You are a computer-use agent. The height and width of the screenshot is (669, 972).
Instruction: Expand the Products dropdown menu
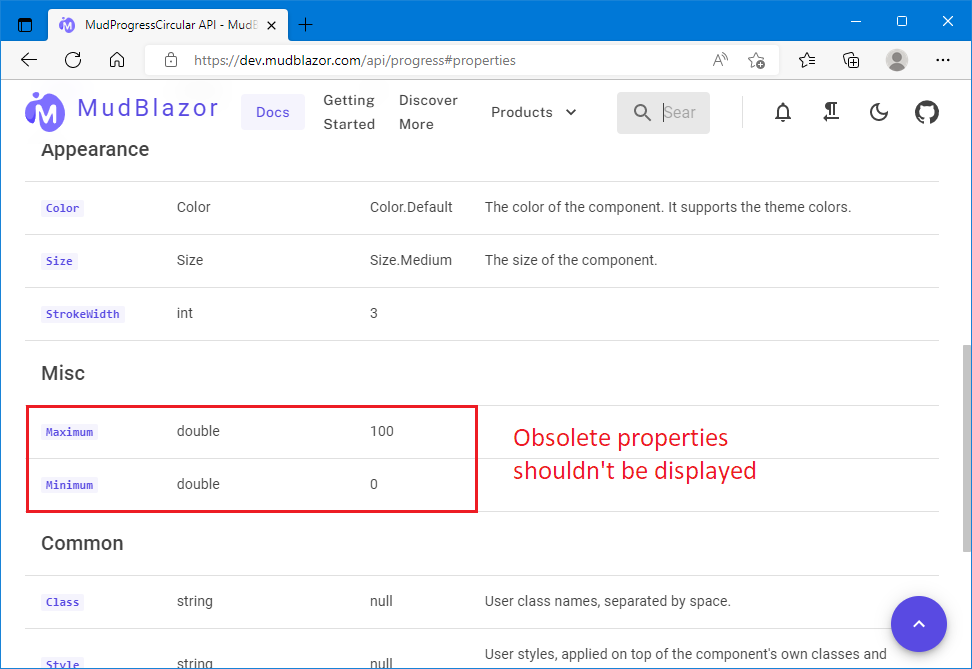click(x=533, y=112)
